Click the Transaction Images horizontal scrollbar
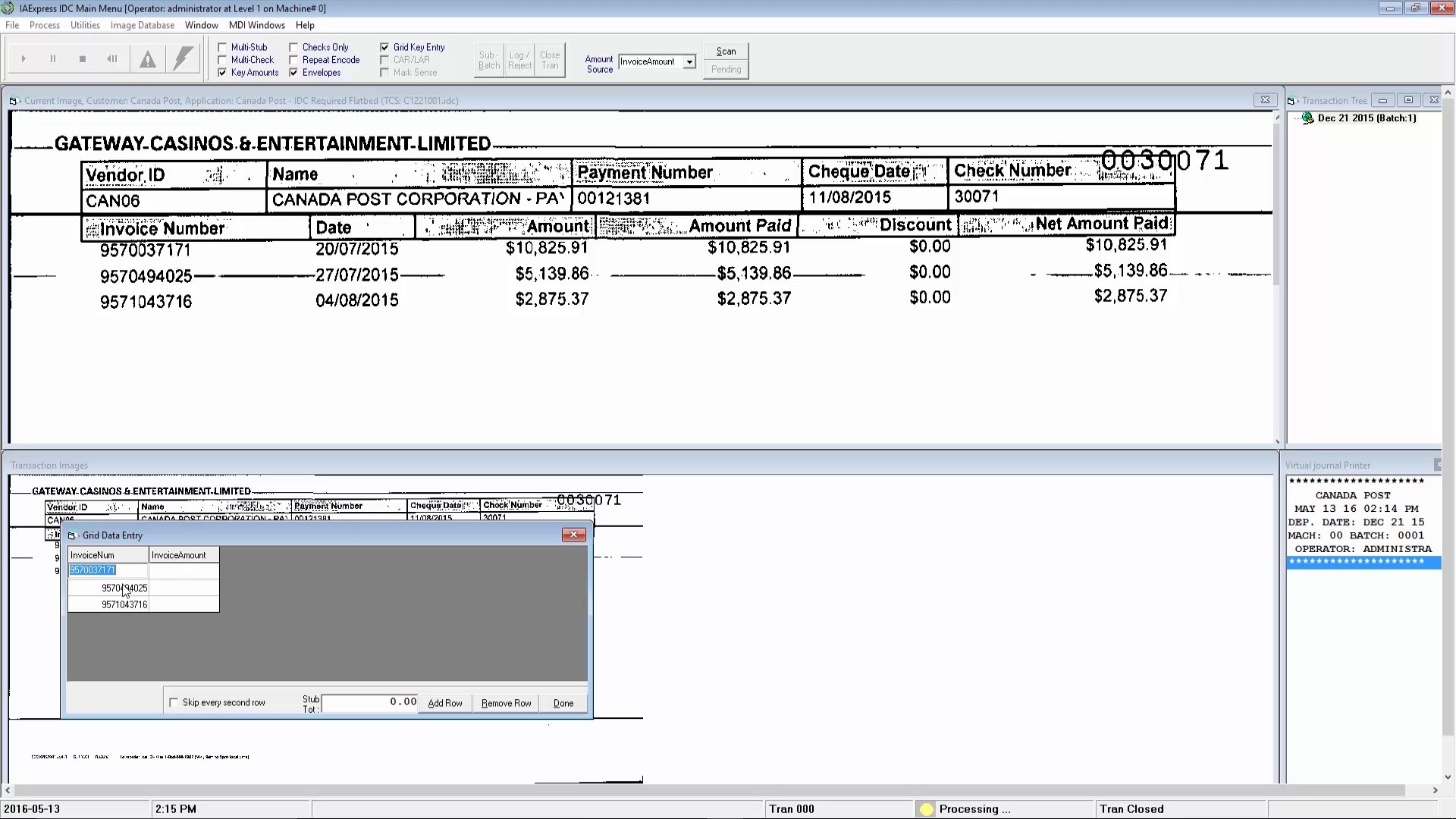1456x819 pixels. [x=709, y=790]
